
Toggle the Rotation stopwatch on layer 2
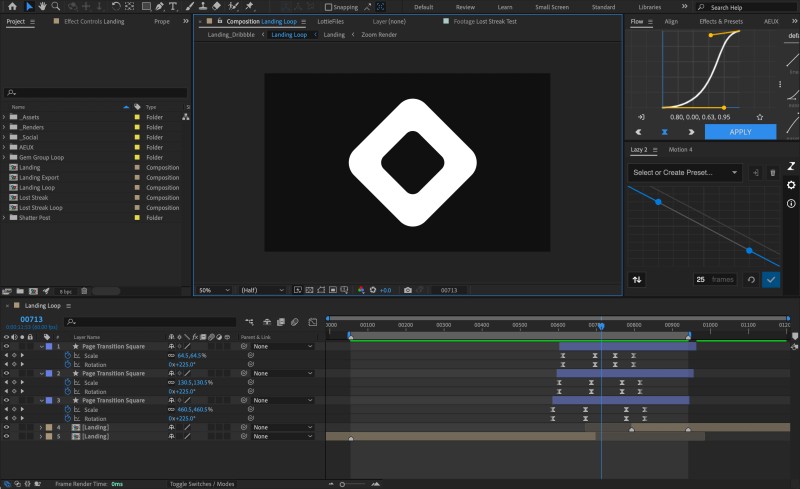pos(67,392)
